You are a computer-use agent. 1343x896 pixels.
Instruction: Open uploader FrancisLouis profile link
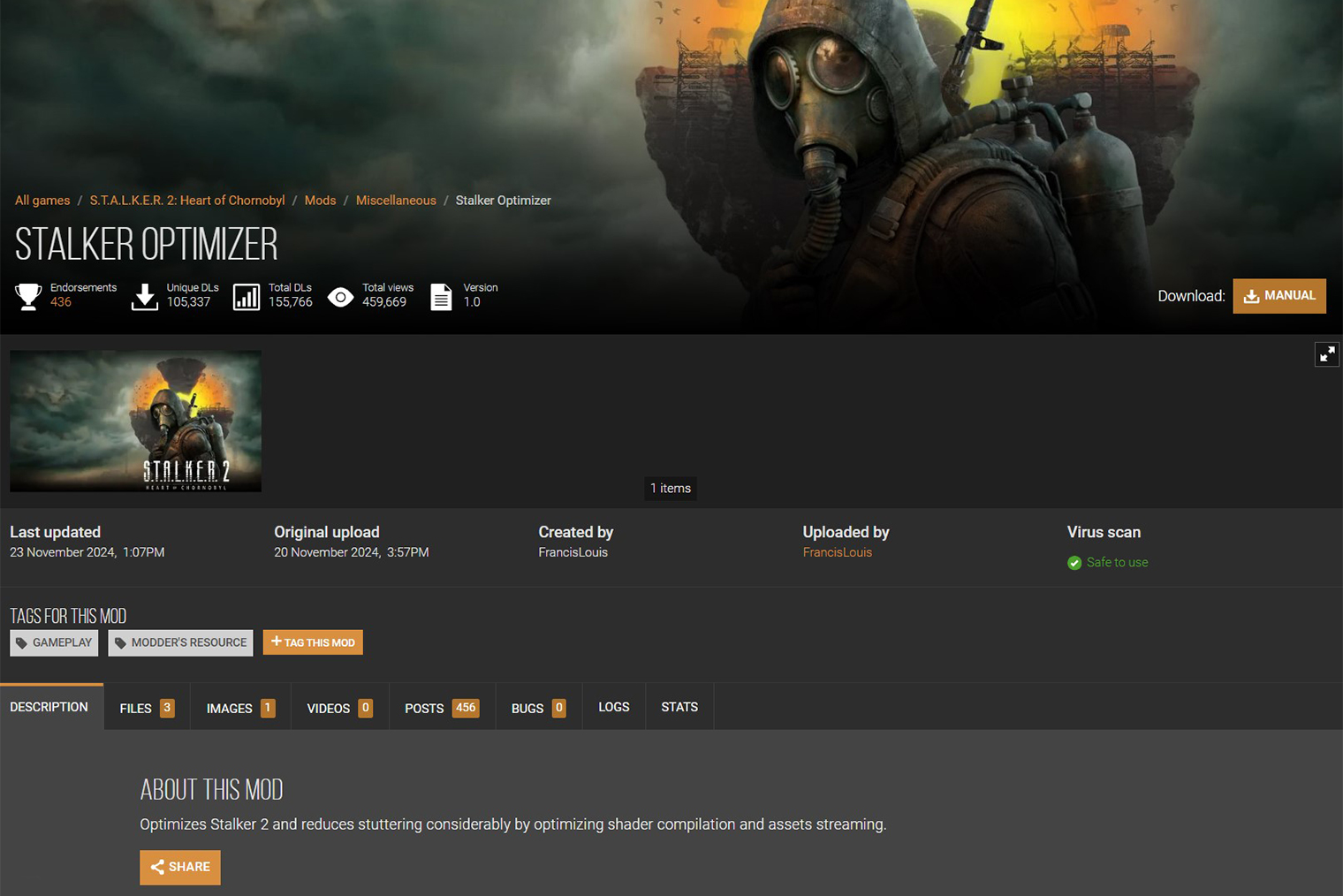click(x=837, y=552)
